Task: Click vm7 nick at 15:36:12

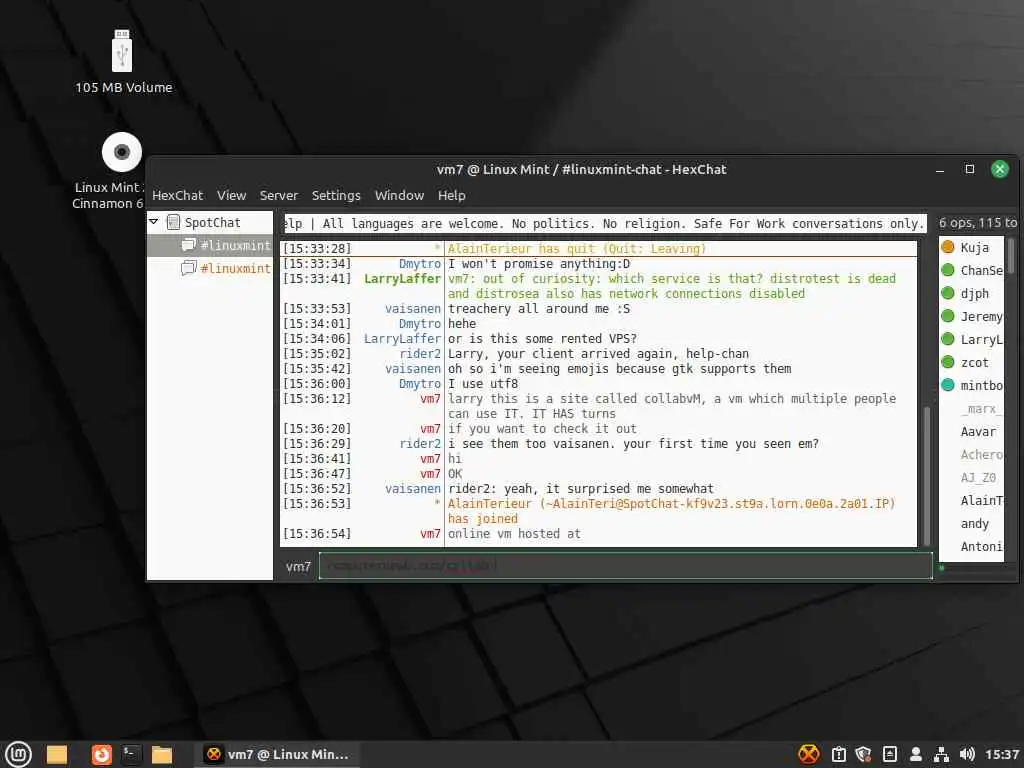Action: pos(430,399)
